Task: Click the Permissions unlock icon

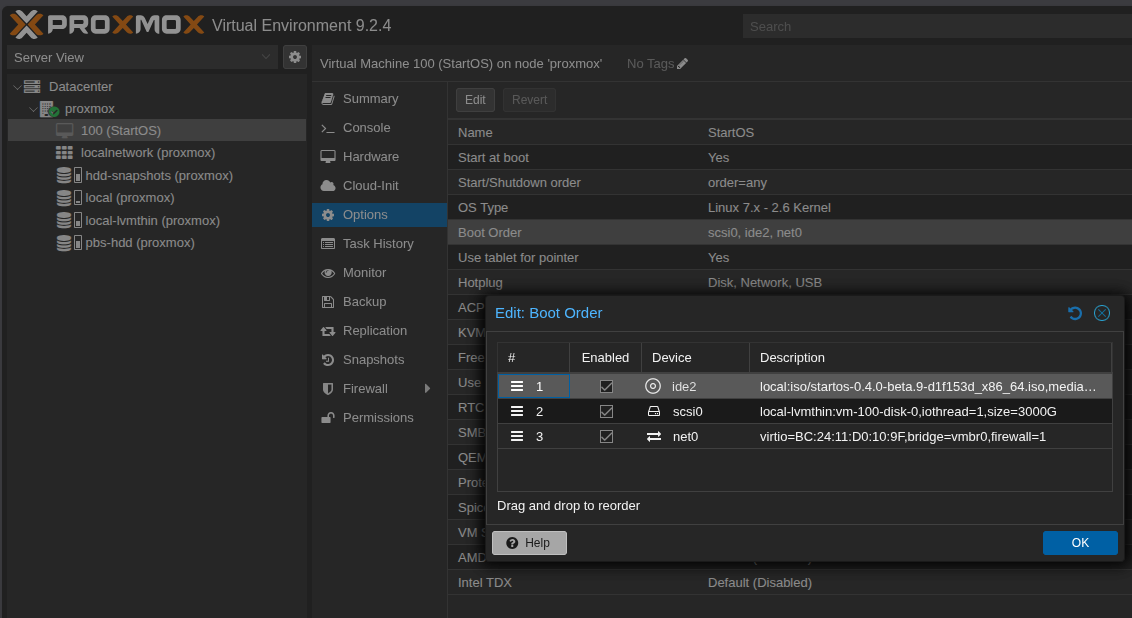Action: pos(328,417)
